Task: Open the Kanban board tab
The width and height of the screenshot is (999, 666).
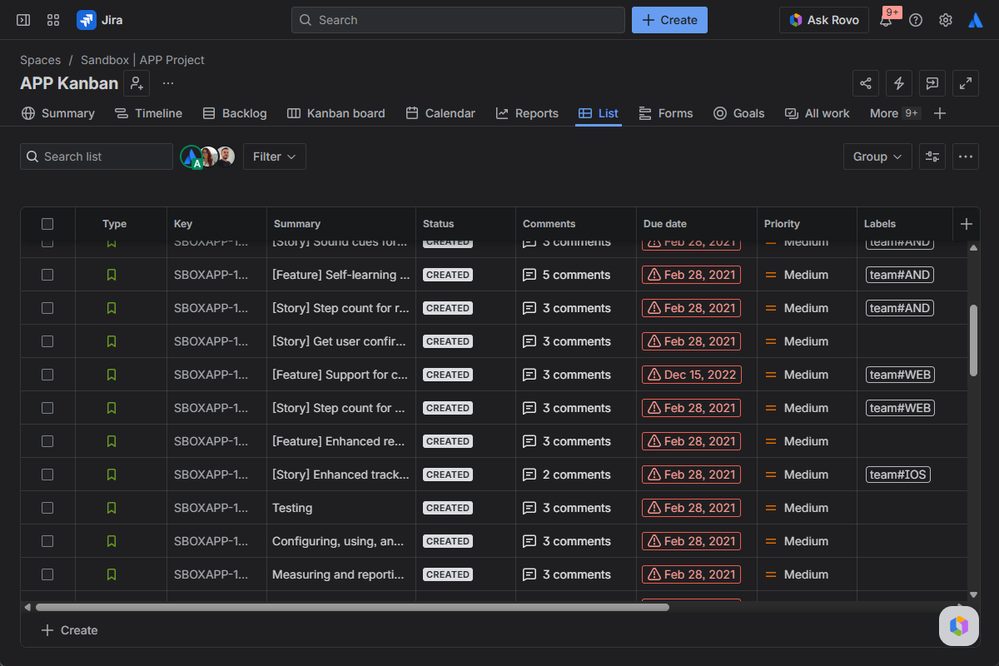Action: 336,113
